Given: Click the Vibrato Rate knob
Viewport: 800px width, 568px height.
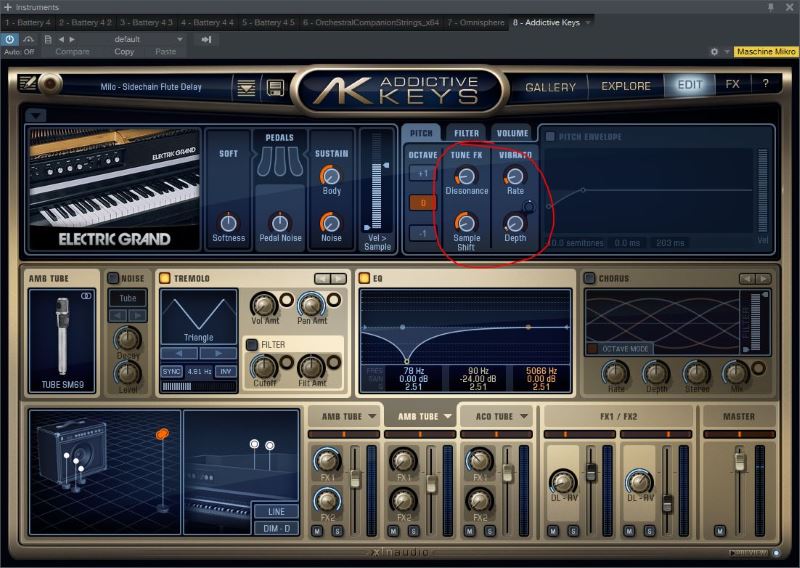Looking at the screenshot, I should [515, 177].
